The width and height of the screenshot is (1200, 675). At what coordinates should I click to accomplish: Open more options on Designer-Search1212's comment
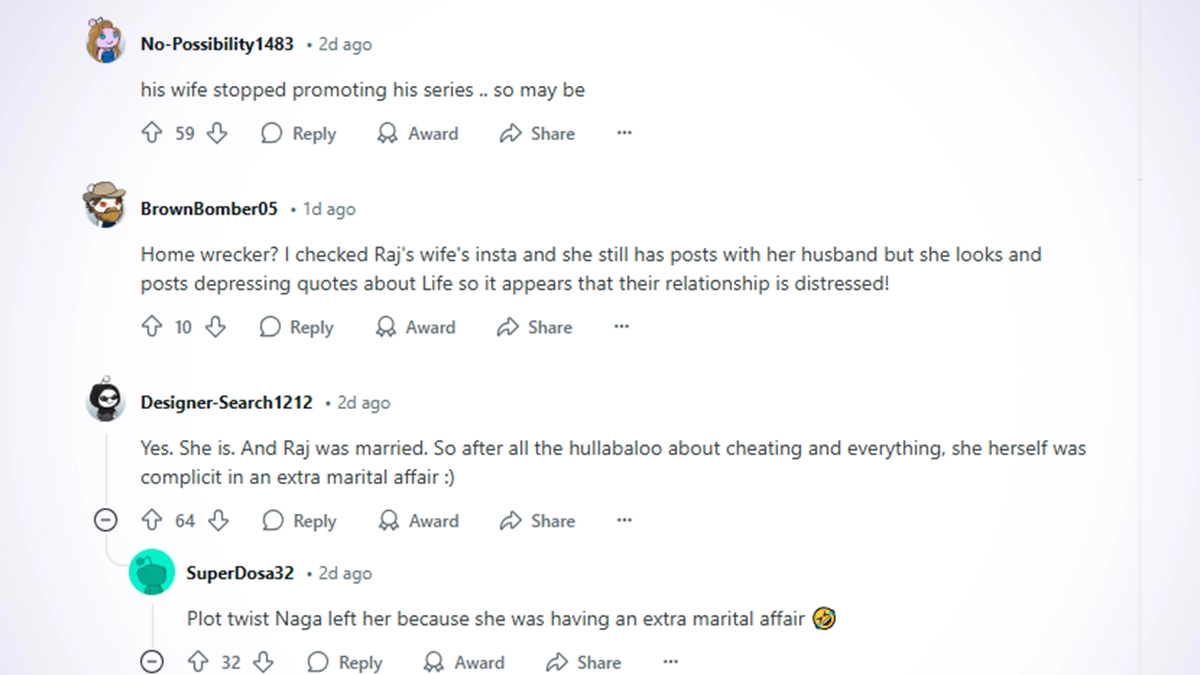tap(625, 521)
